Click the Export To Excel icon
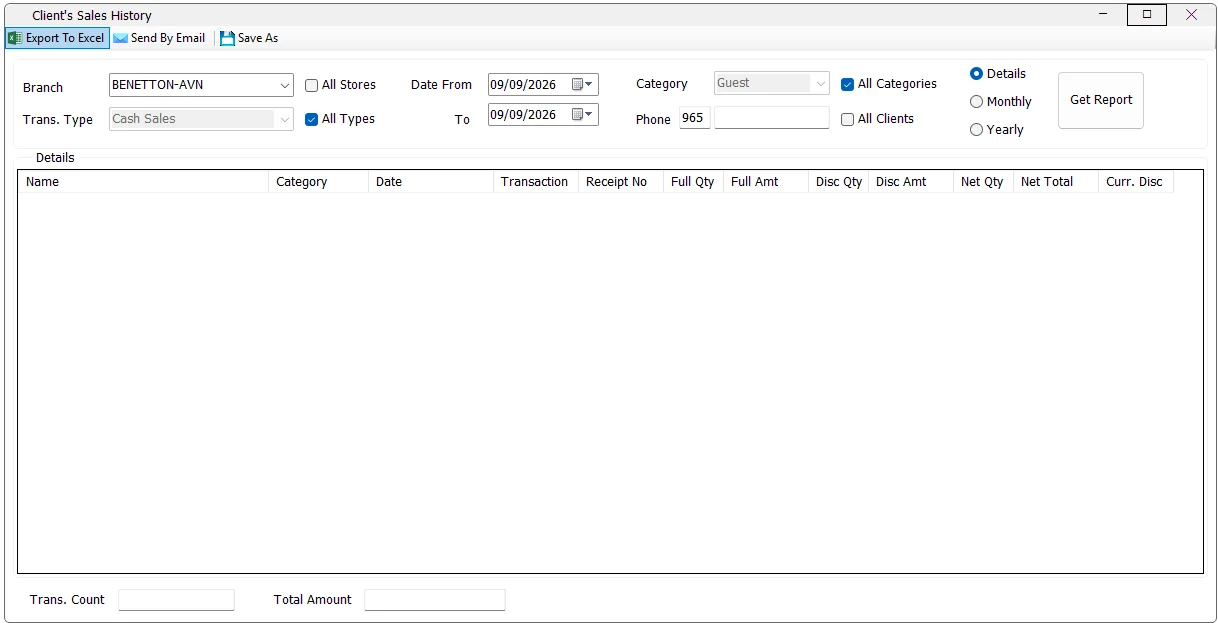 coord(15,38)
